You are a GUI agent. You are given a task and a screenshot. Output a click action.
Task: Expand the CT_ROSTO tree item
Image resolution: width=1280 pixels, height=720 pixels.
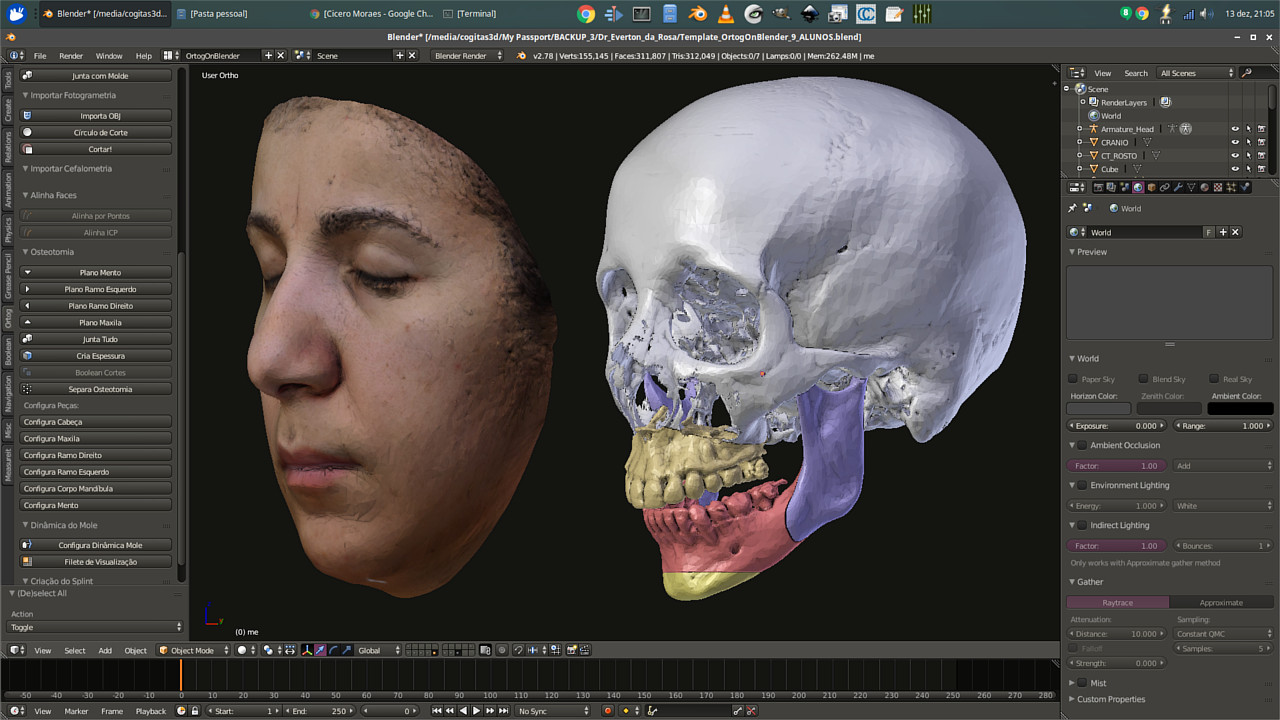point(1079,156)
